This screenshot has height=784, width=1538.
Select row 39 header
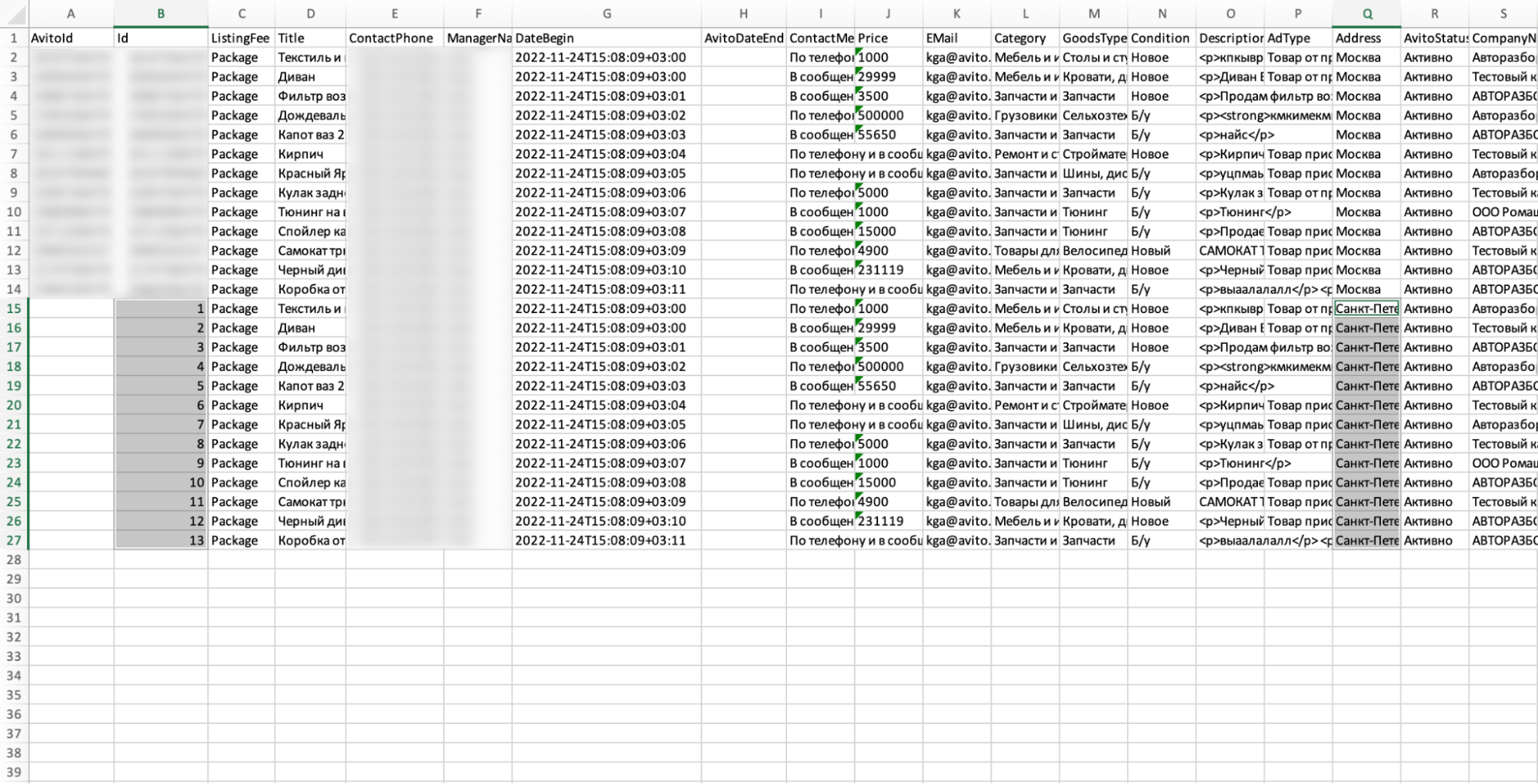click(x=14, y=772)
